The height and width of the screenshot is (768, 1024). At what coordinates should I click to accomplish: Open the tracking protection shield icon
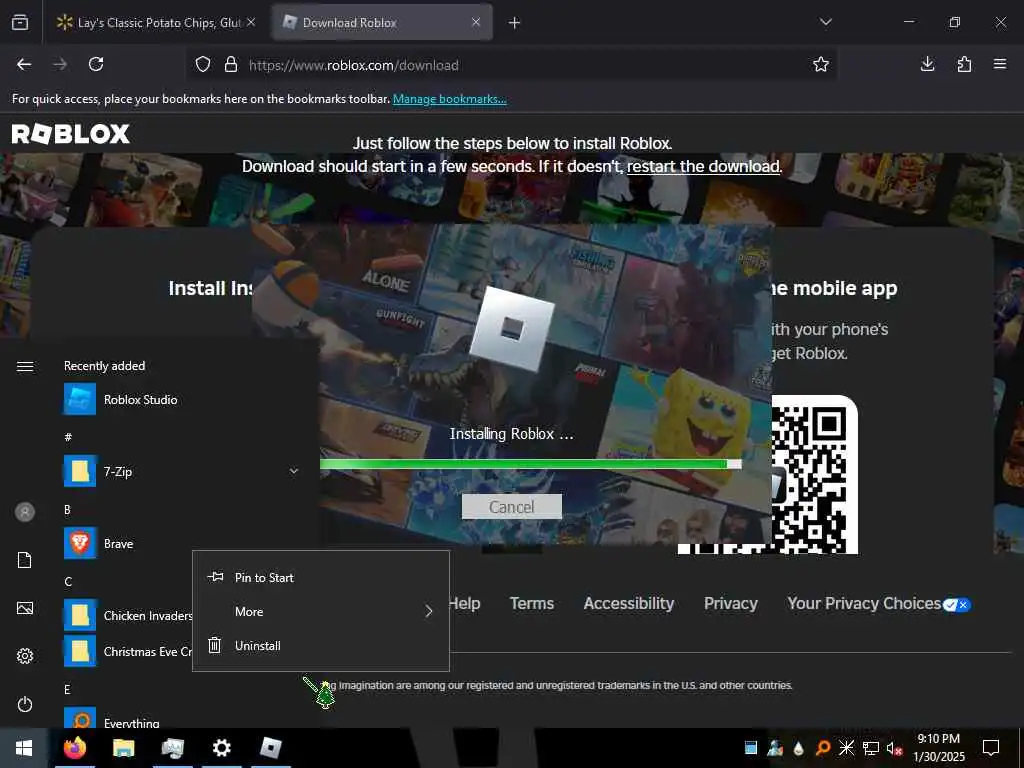[203, 65]
